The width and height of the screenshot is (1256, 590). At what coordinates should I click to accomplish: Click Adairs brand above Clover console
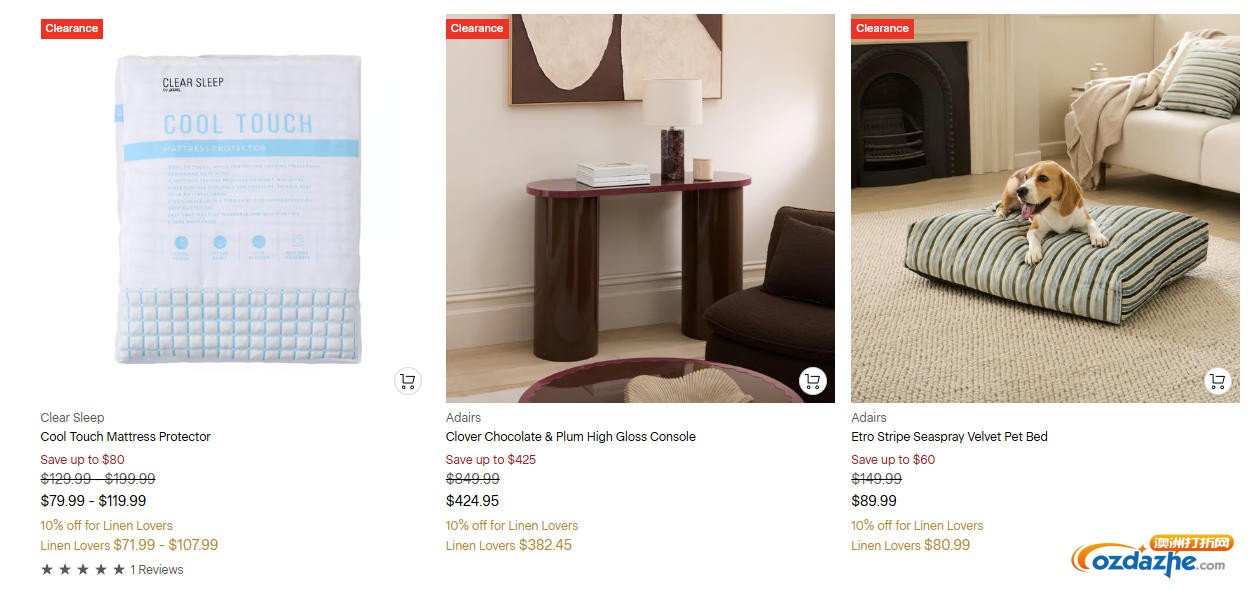click(463, 418)
